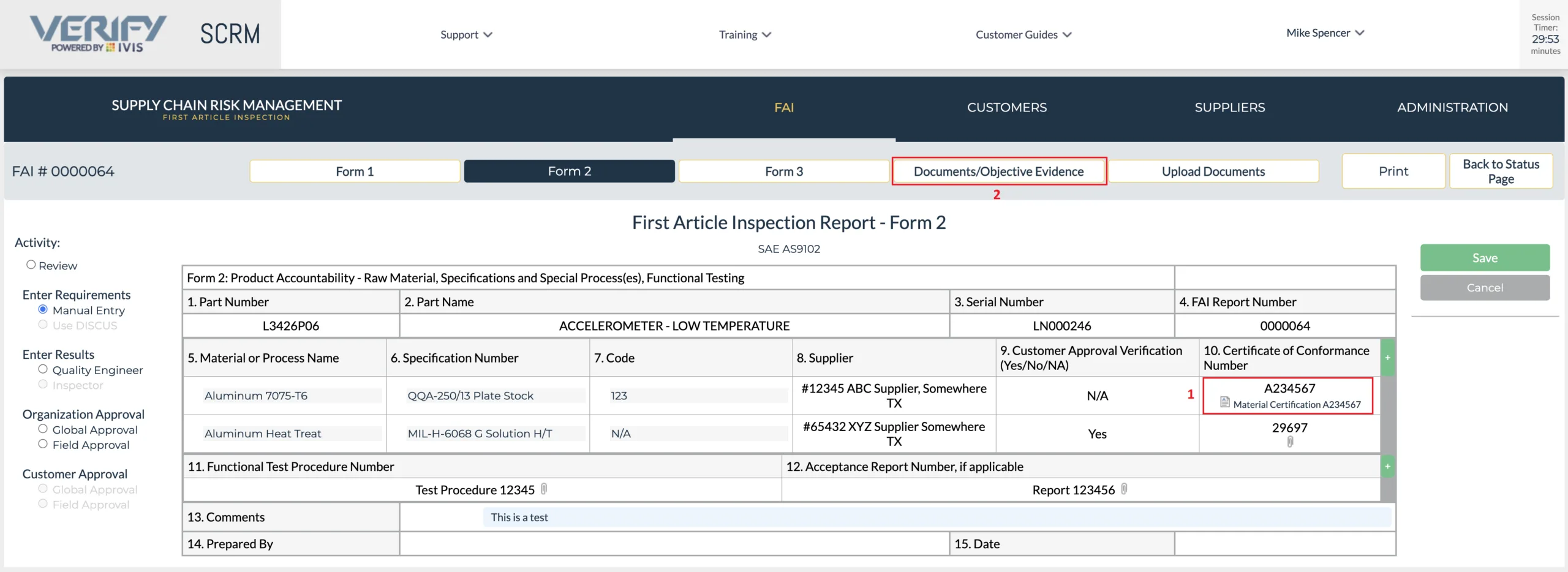Viewport: 1568px width, 572px height.
Task: Click the ACCELEROMETER - LOW TEMPERATURE part name
Action: click(x=674, y=326)
